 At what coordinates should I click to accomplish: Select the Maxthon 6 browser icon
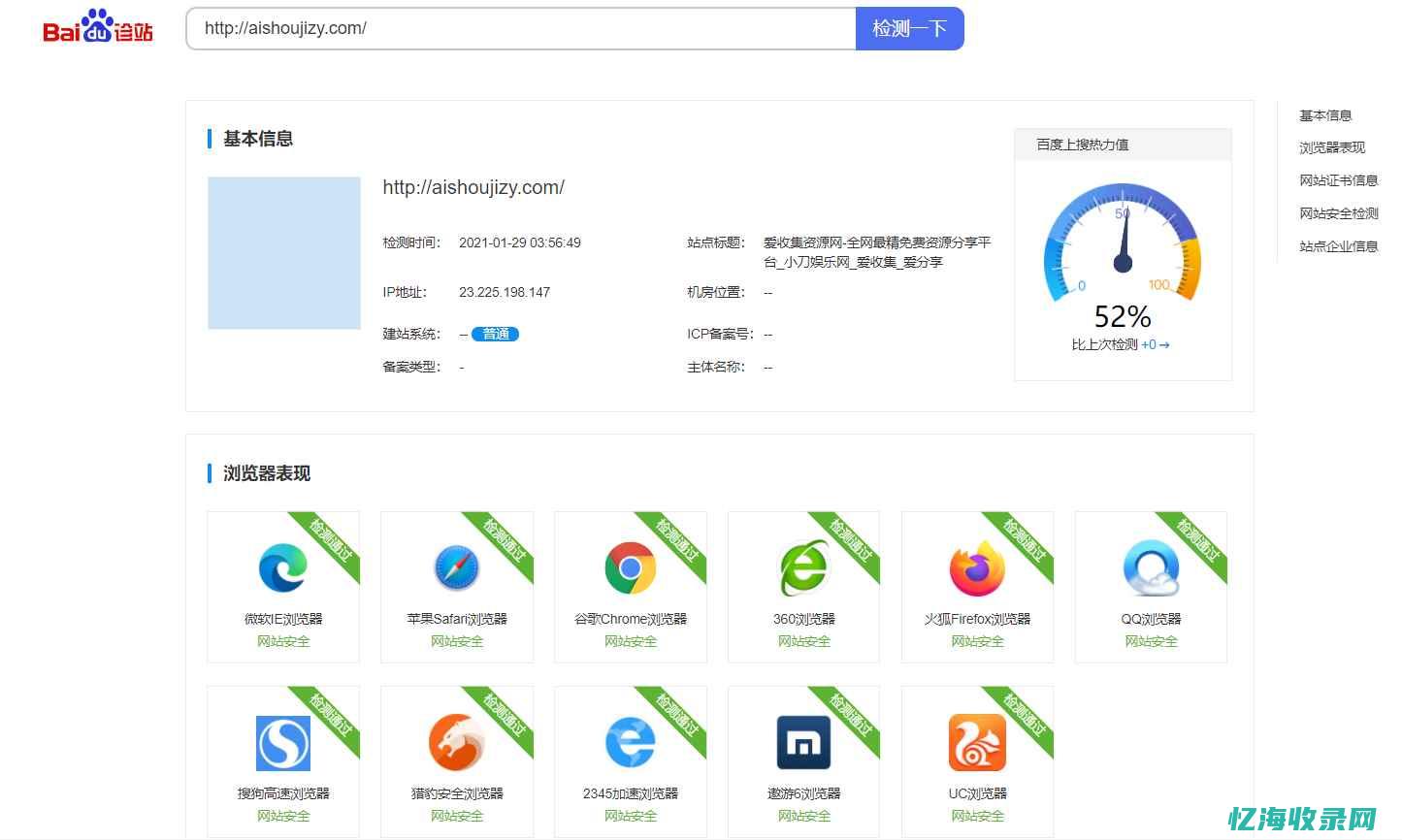[803, 743]
